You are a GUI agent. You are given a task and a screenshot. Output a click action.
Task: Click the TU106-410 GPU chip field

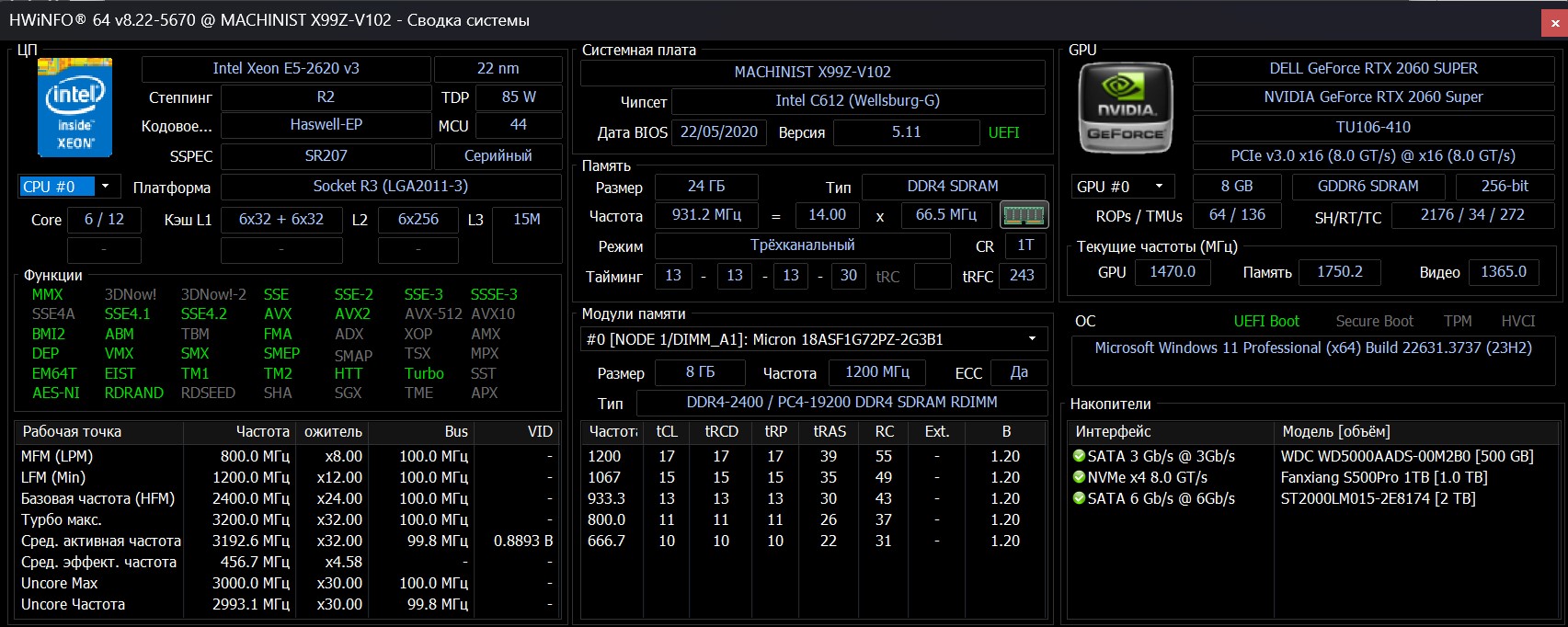tap(1372, 128)
